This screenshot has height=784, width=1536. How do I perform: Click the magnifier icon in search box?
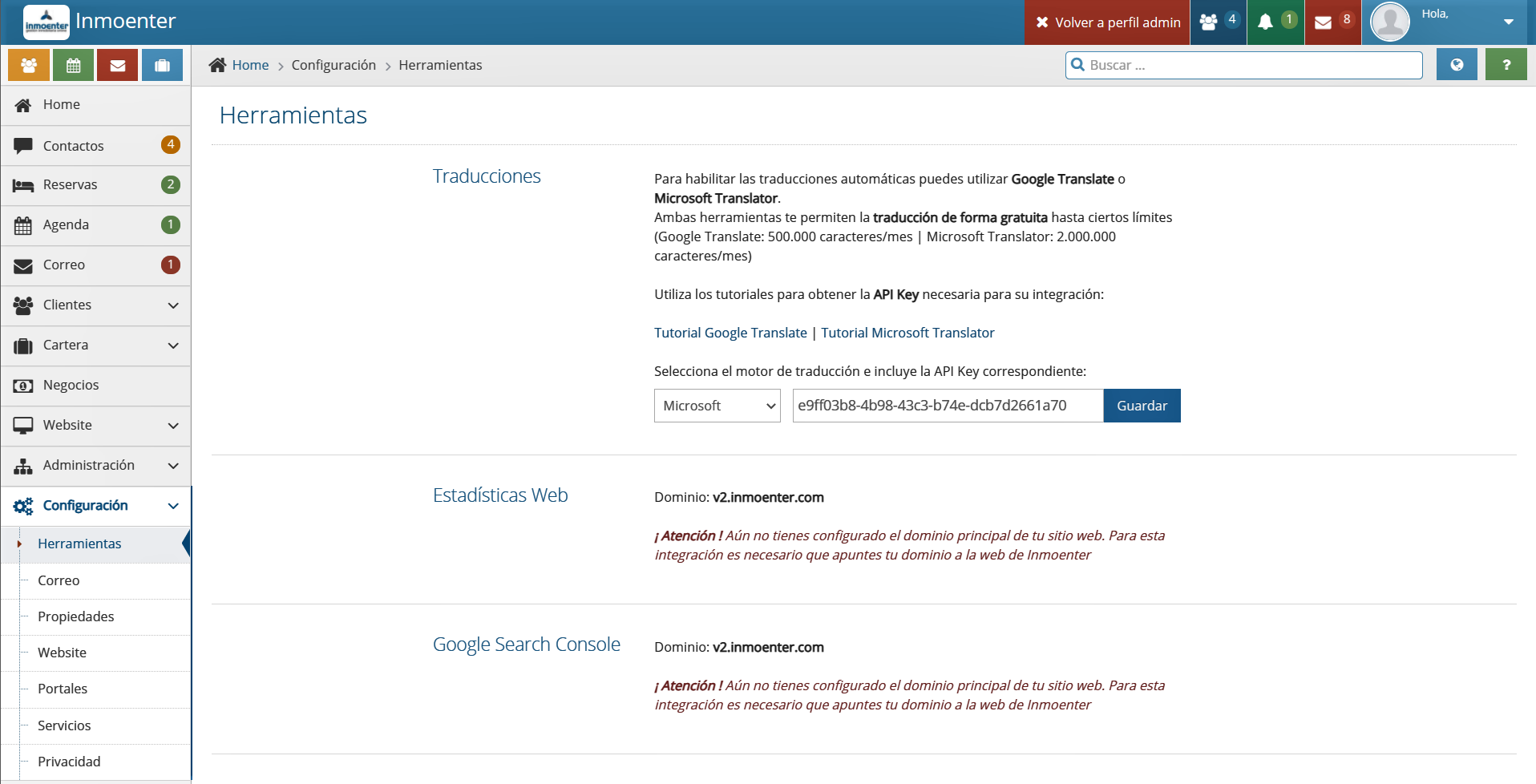tap(1078, 65)
